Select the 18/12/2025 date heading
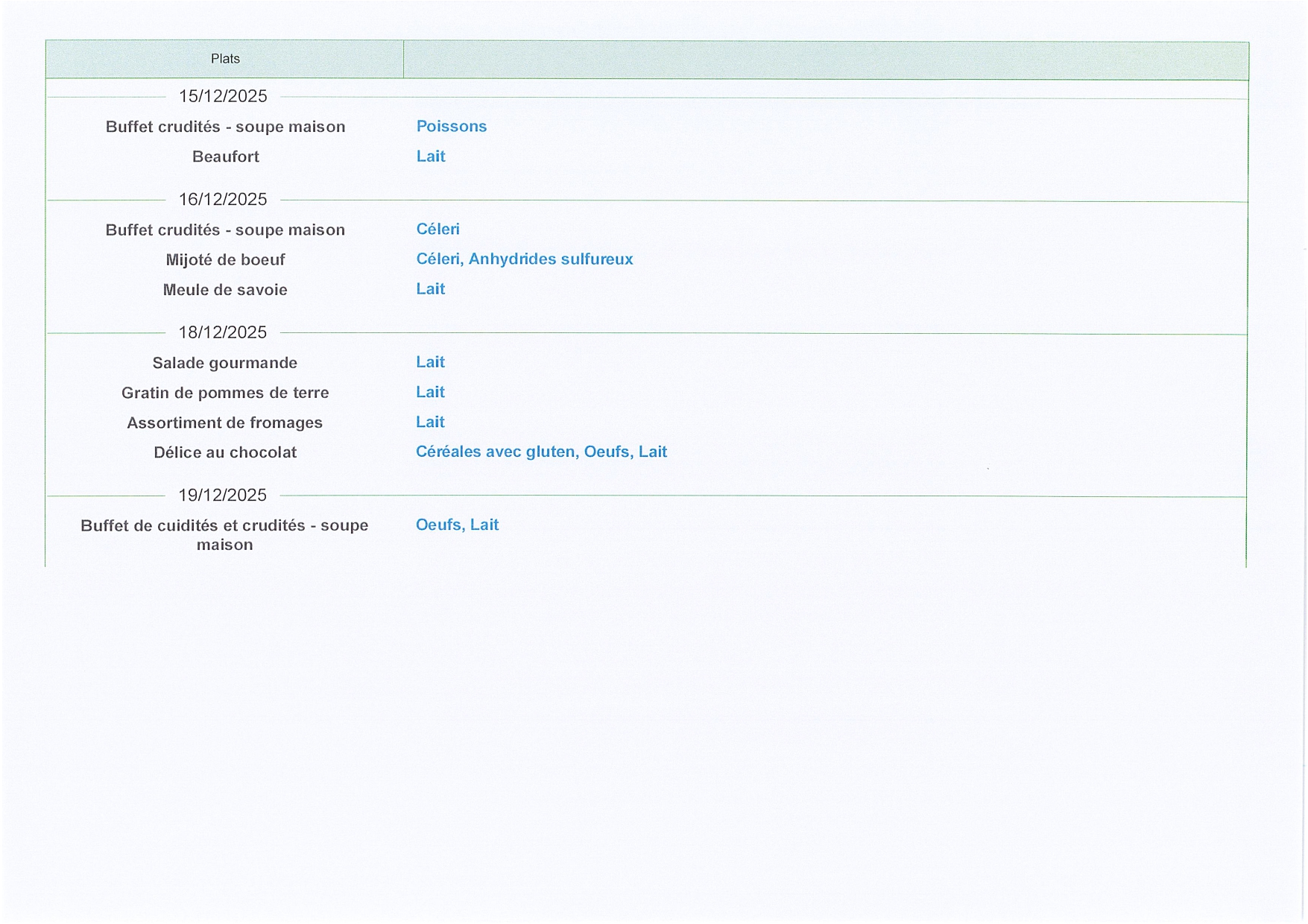 pos(223,332)
